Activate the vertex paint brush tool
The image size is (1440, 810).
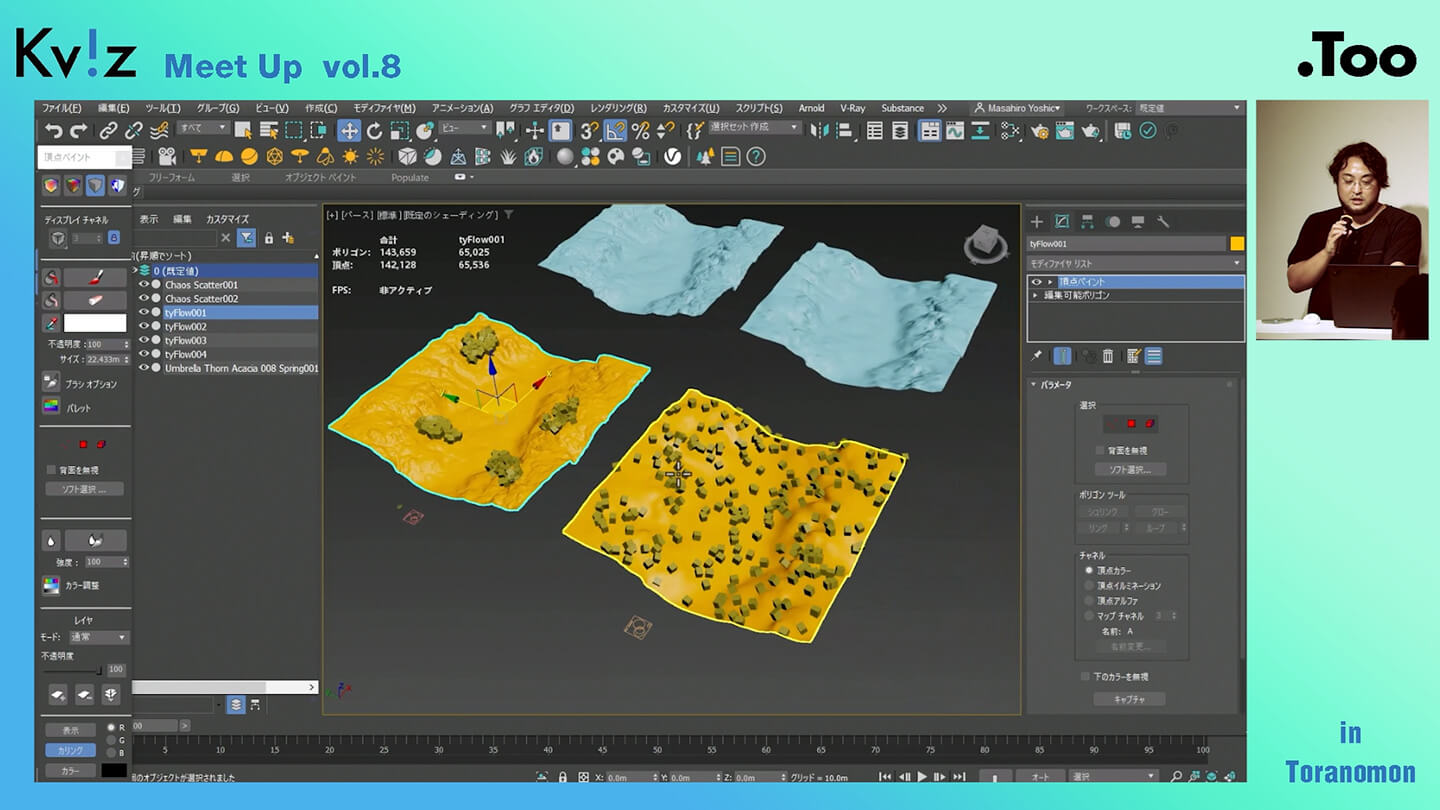pyautogui.click(x=95, y=277)
